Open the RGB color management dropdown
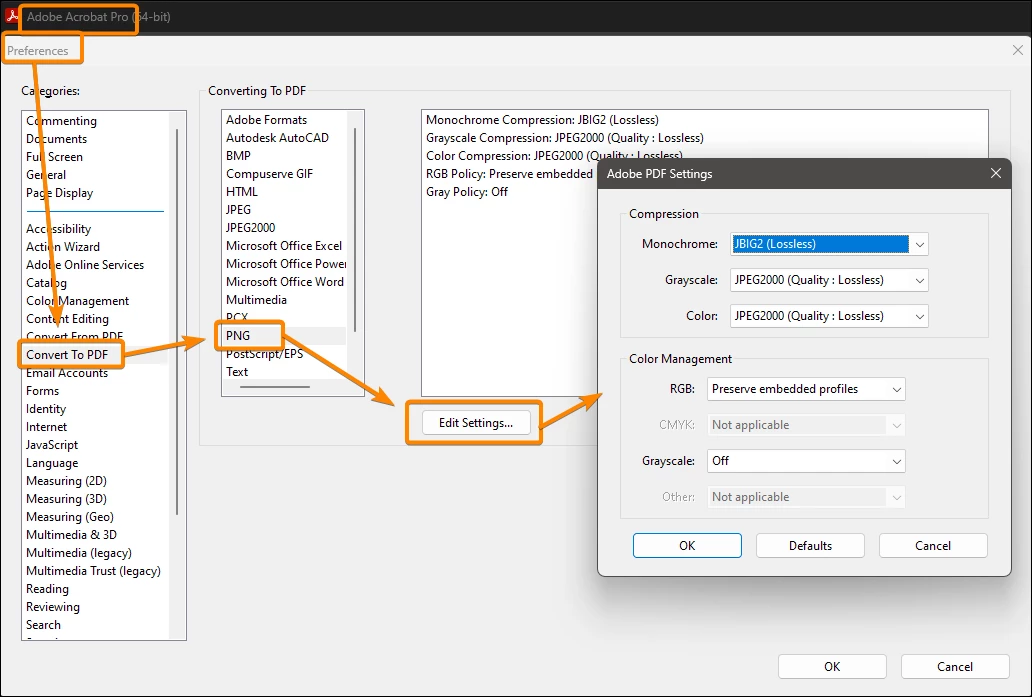Image resolution: width=1032 pixels, height=697 pixels. [806, 389]
